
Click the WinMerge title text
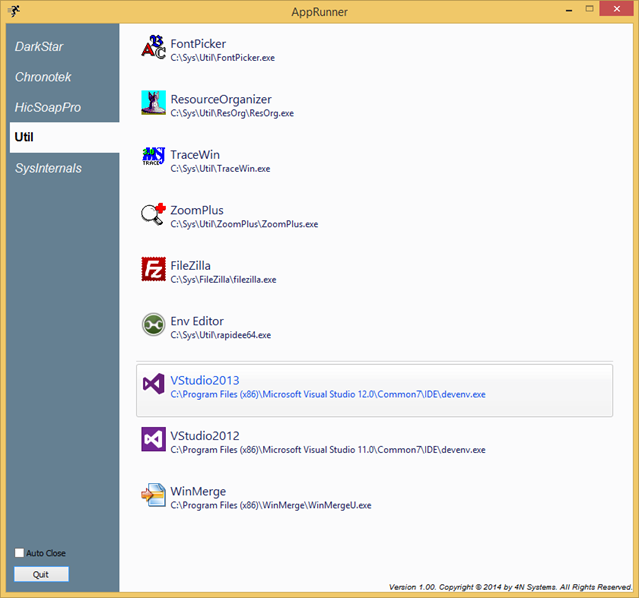[198, 491]
